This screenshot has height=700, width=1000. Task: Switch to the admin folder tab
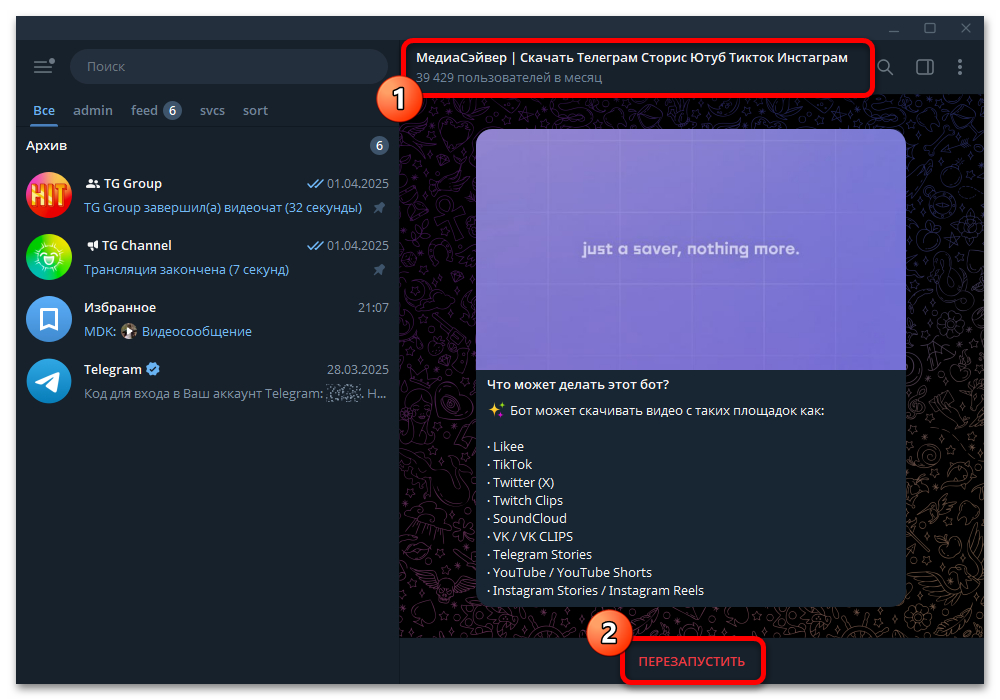[93, 110]
